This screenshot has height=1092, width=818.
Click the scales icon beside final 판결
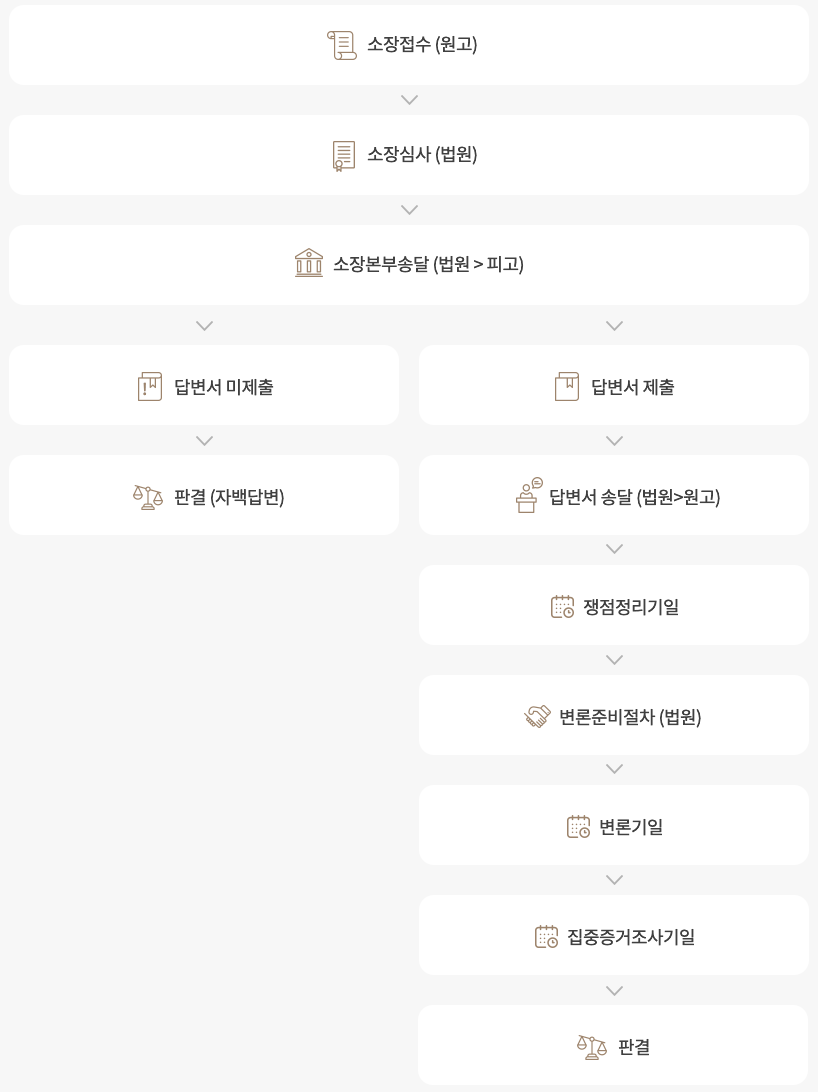(x=592, y=1047)
